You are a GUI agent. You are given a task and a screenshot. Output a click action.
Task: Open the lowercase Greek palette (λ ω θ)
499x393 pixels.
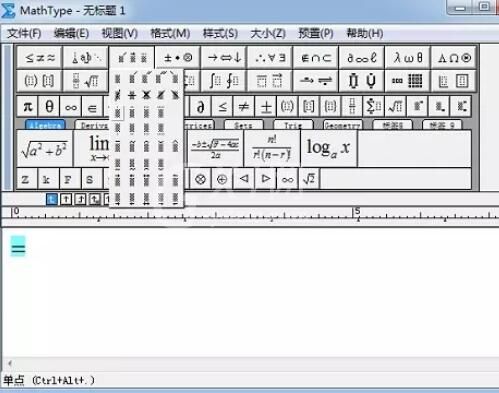[x=408, y=58]
